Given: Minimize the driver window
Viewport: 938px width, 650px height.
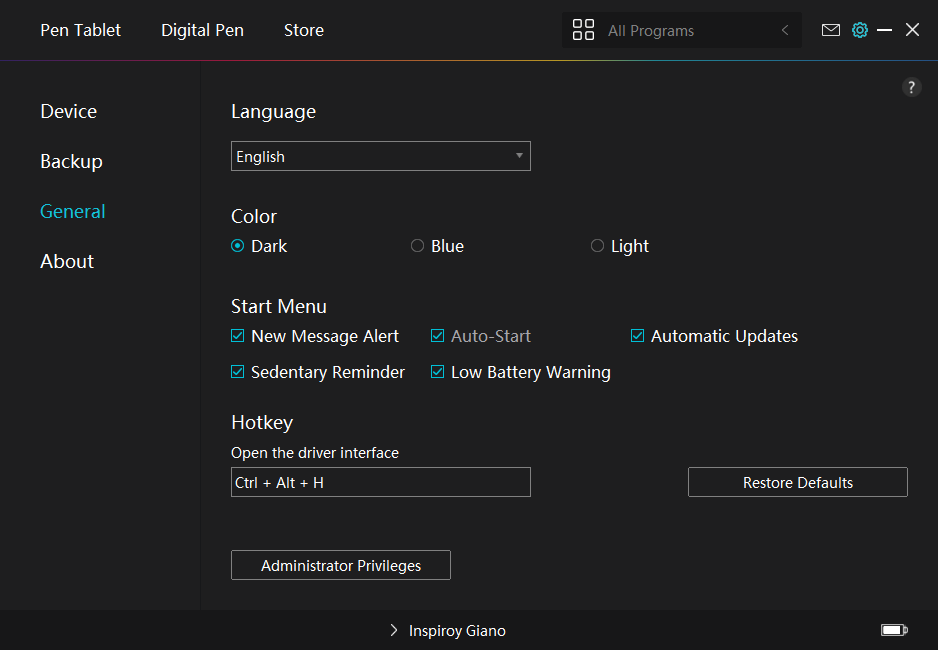Looking at the screenshot, I should [x=884, y=30].
